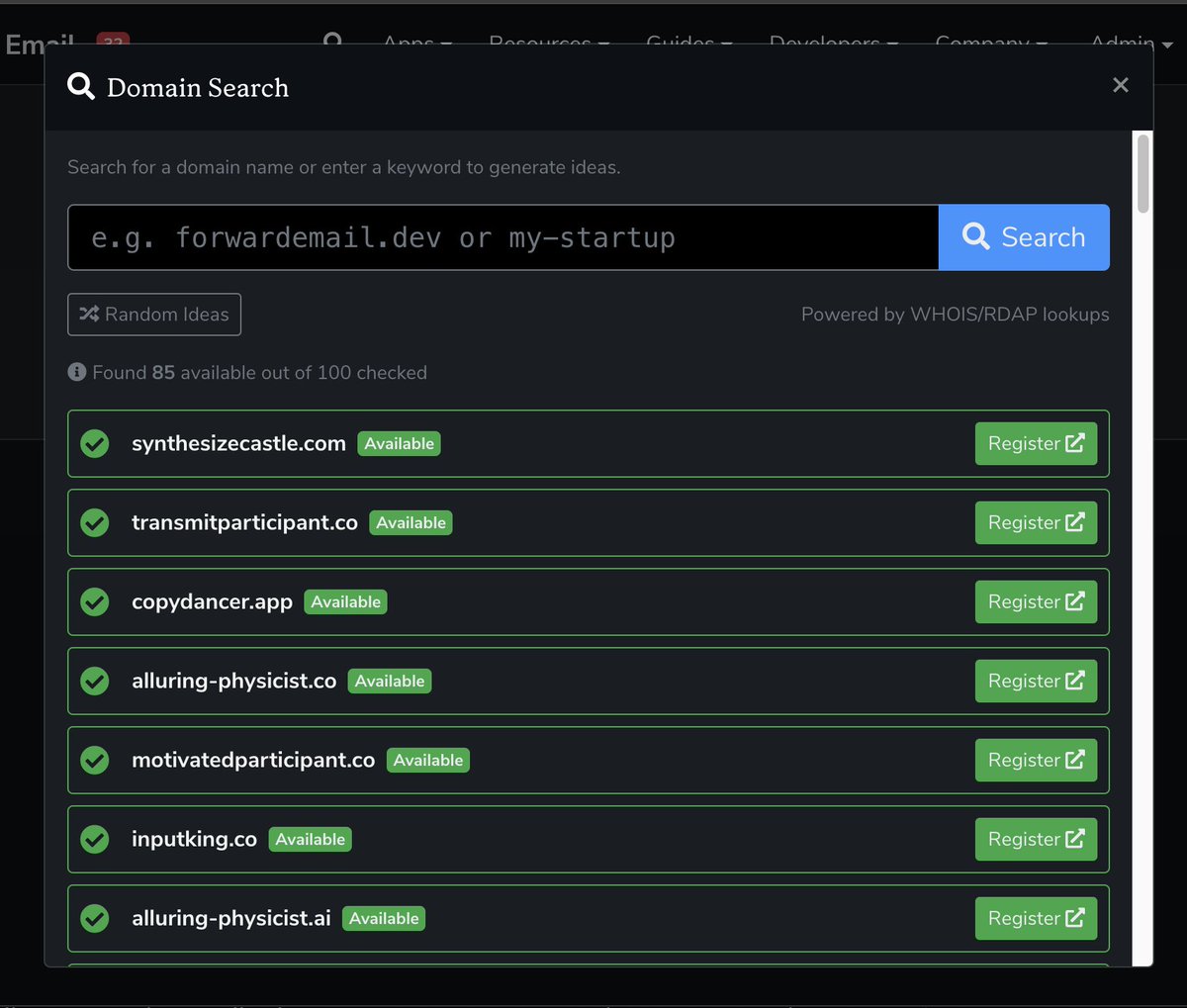The width and height of the screenshot is (1187, 1008).
Task: Click the alluring-physicist.co domain name
Action: pos(233,681)
